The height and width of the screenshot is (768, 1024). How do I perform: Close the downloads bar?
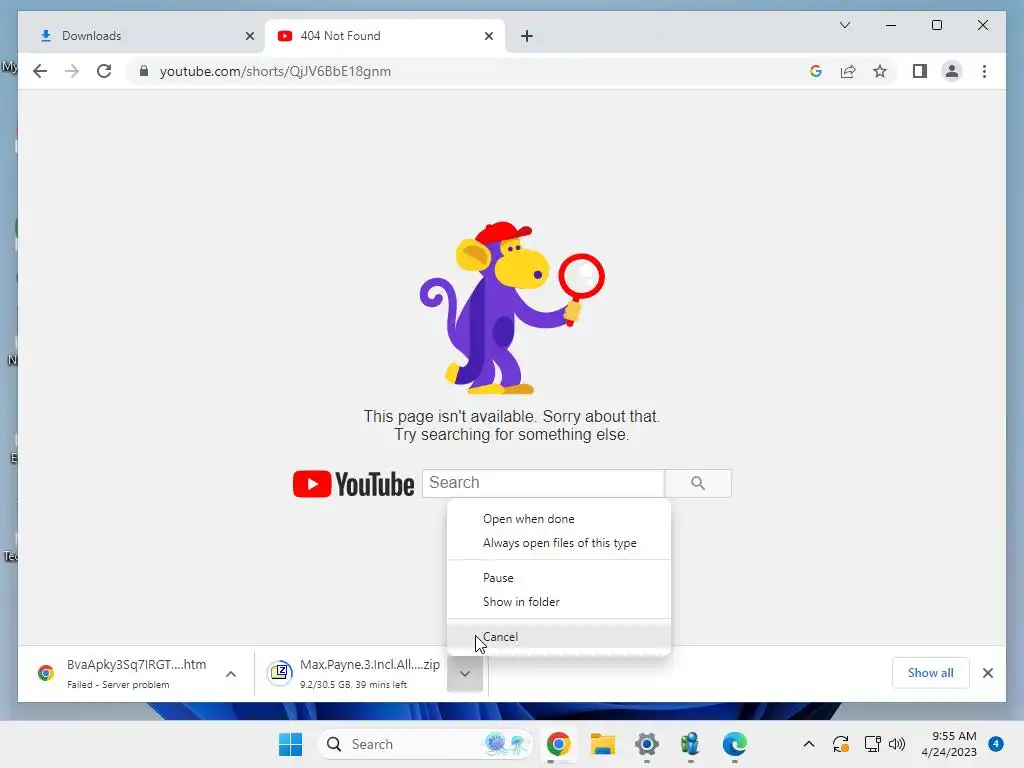pyautogui.click(x=987, y=673)
